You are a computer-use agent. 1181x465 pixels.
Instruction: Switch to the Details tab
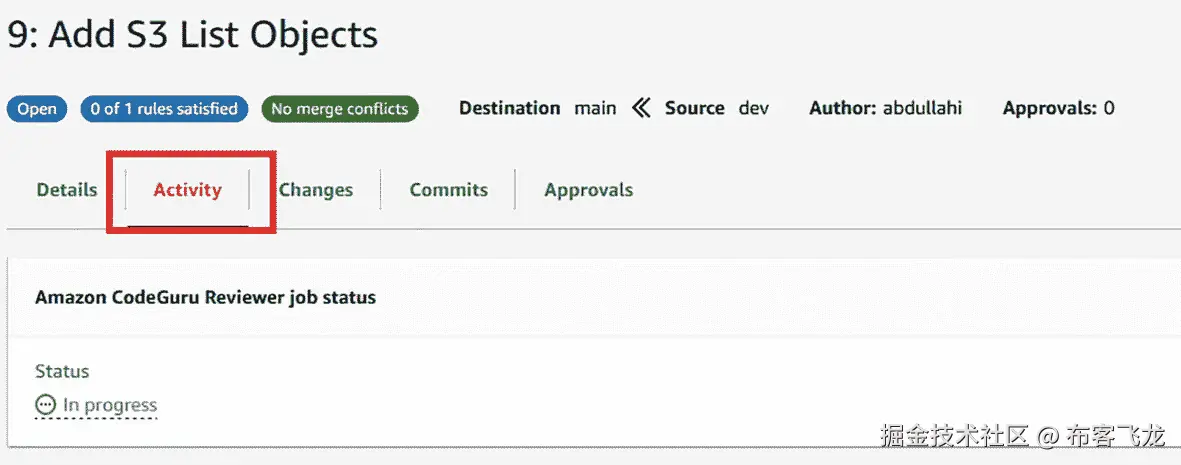(67, 190)
